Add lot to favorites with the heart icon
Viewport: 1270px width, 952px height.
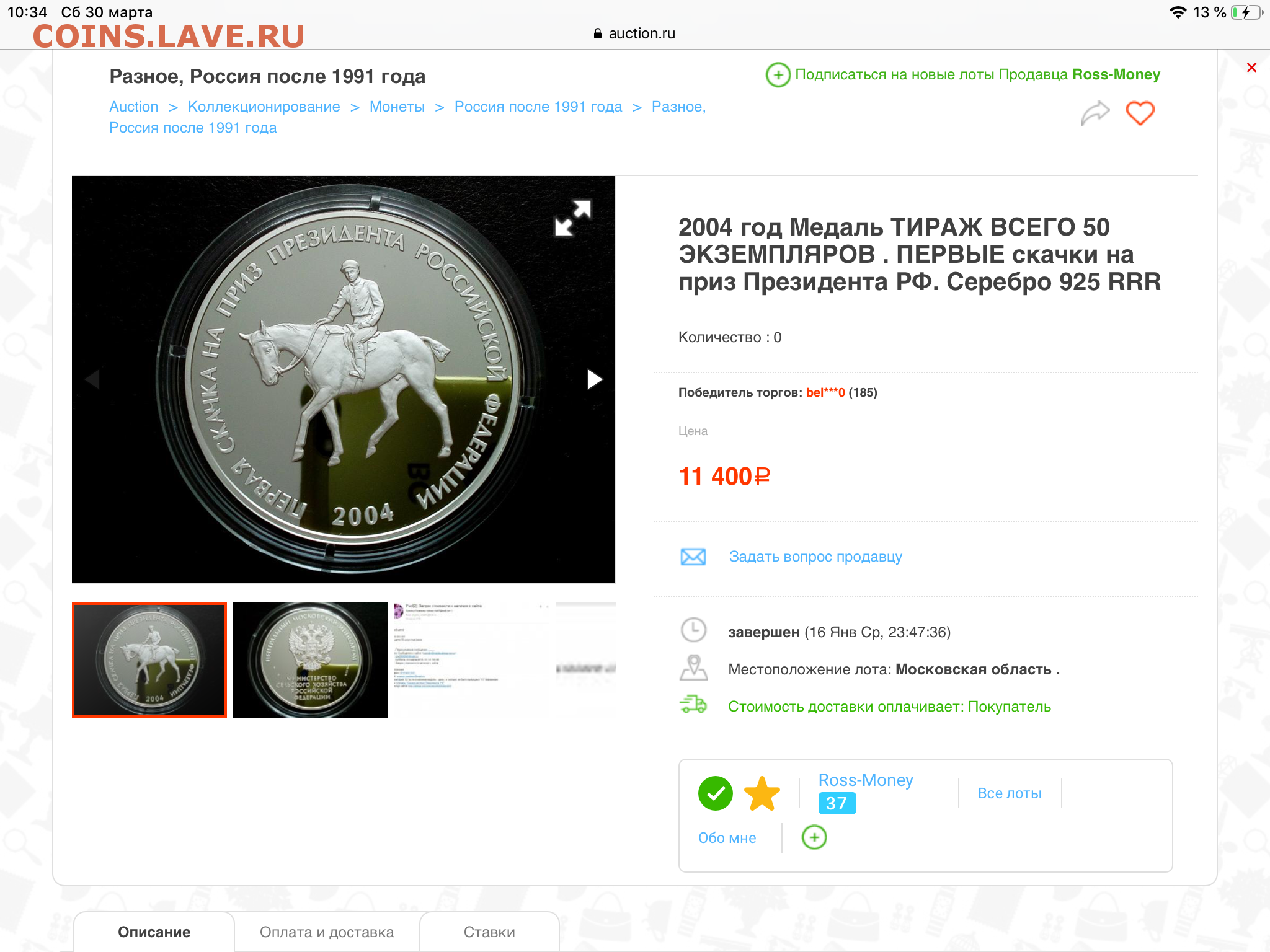[x=1140, y=113]
